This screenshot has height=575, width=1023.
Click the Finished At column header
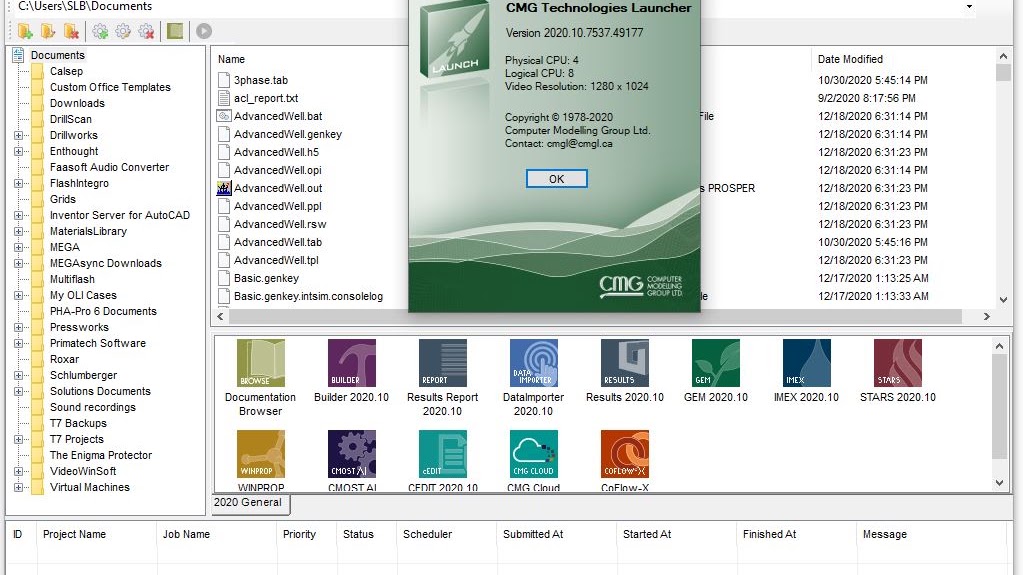click(x=770, y=534)
